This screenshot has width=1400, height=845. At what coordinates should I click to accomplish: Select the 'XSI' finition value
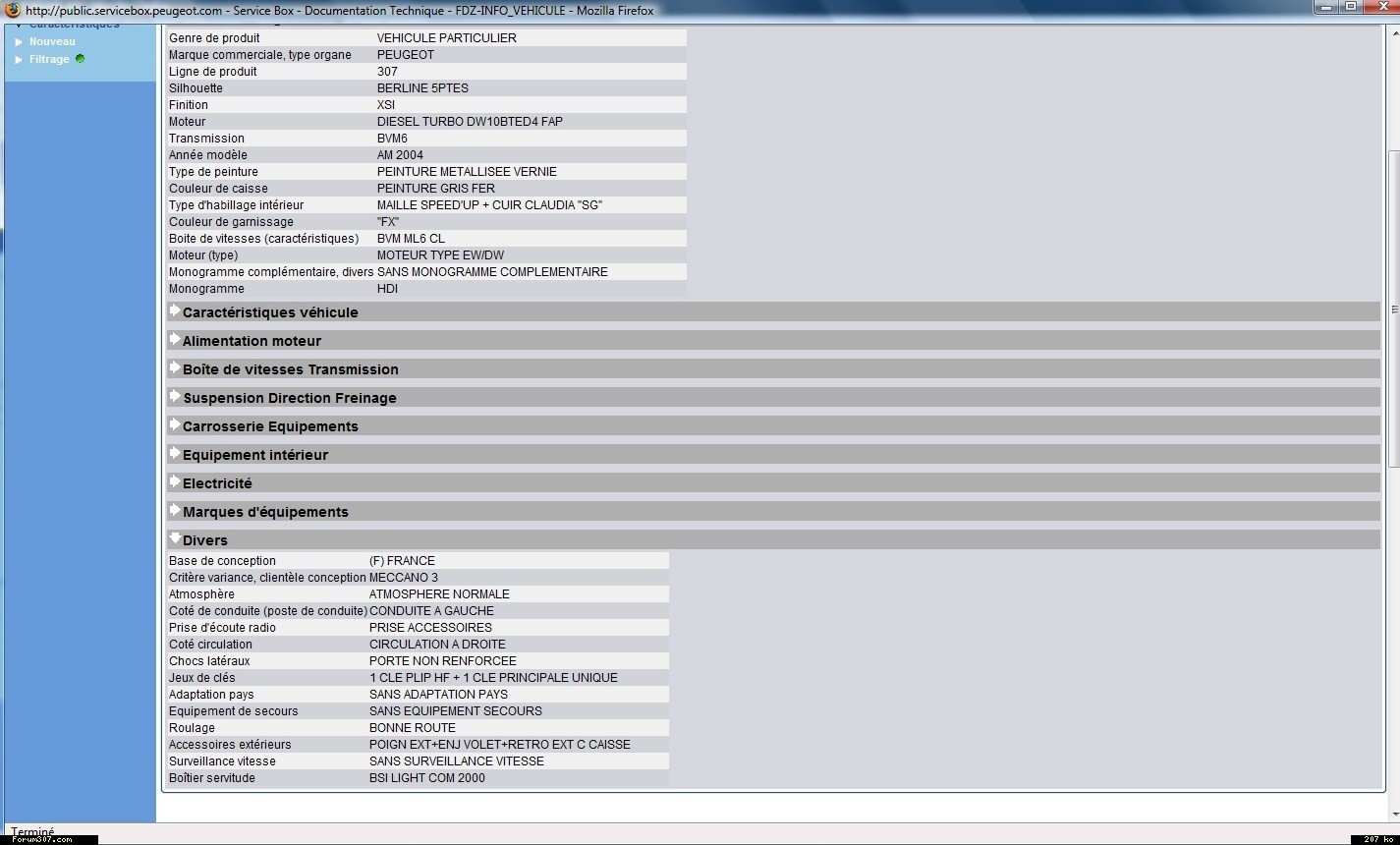[386, 105]
